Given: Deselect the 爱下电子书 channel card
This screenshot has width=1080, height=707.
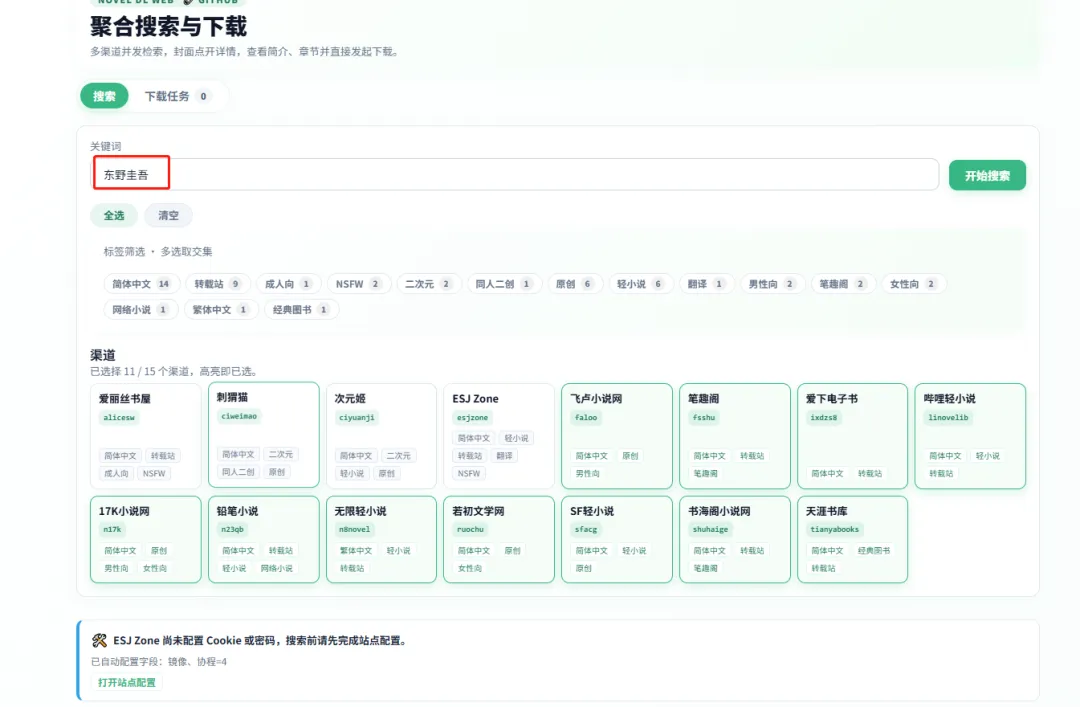Looking at the screenshot, I should (x=852, y=436).
